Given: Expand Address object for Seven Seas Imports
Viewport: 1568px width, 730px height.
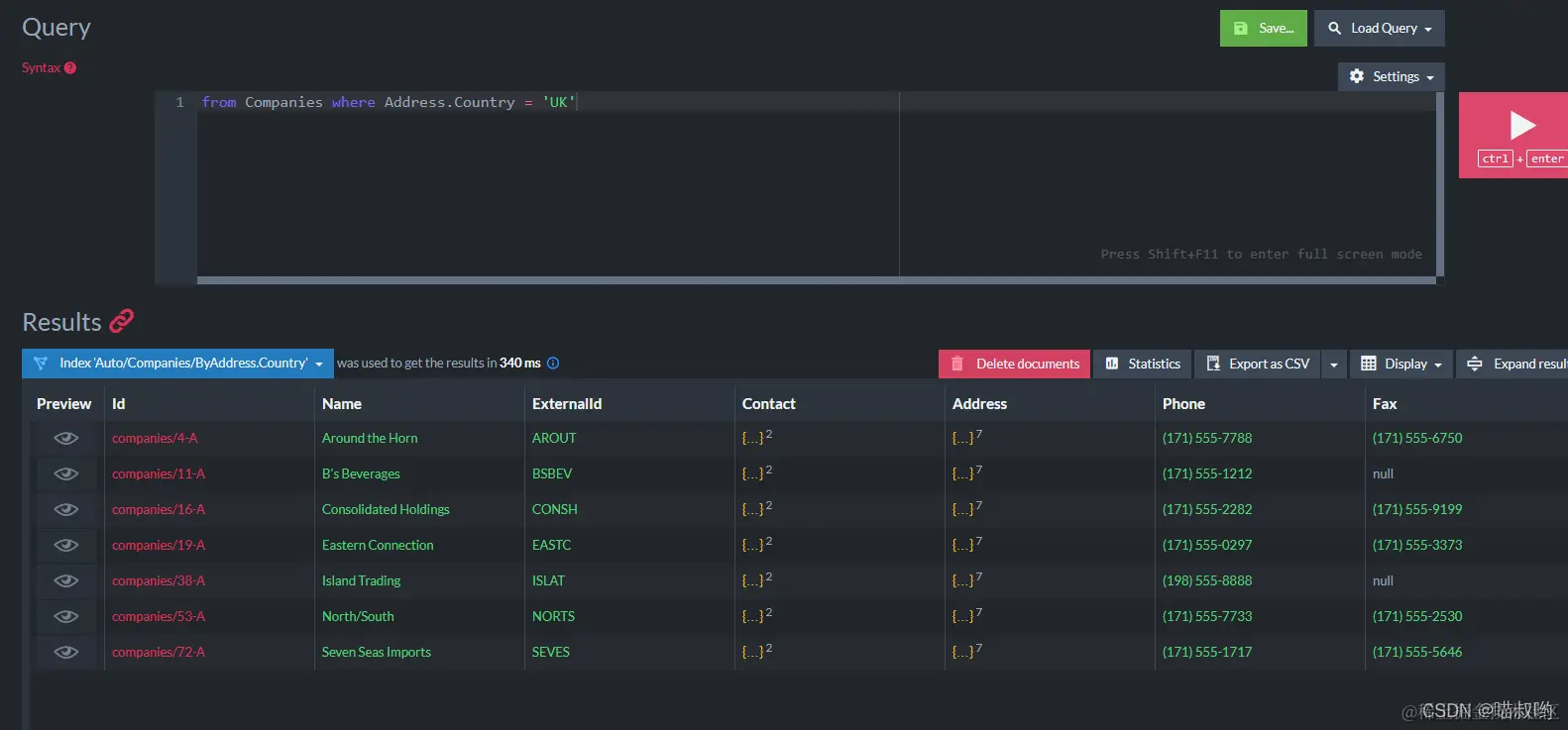Looking at the screenshot, I should 967,651.
